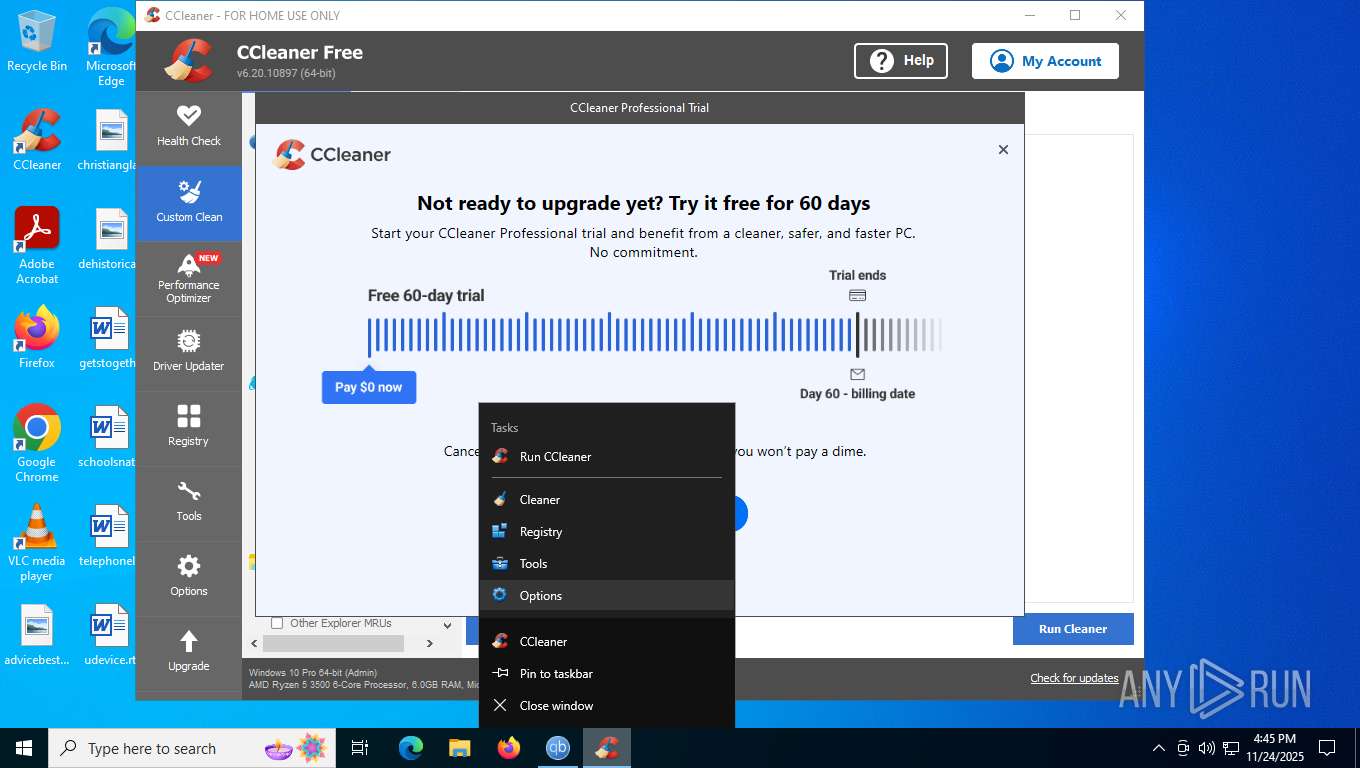Image resolution: width=1360 pixels, height=768 pixels.
Task: Select christiangla image file on desktop
Action: 109,139
